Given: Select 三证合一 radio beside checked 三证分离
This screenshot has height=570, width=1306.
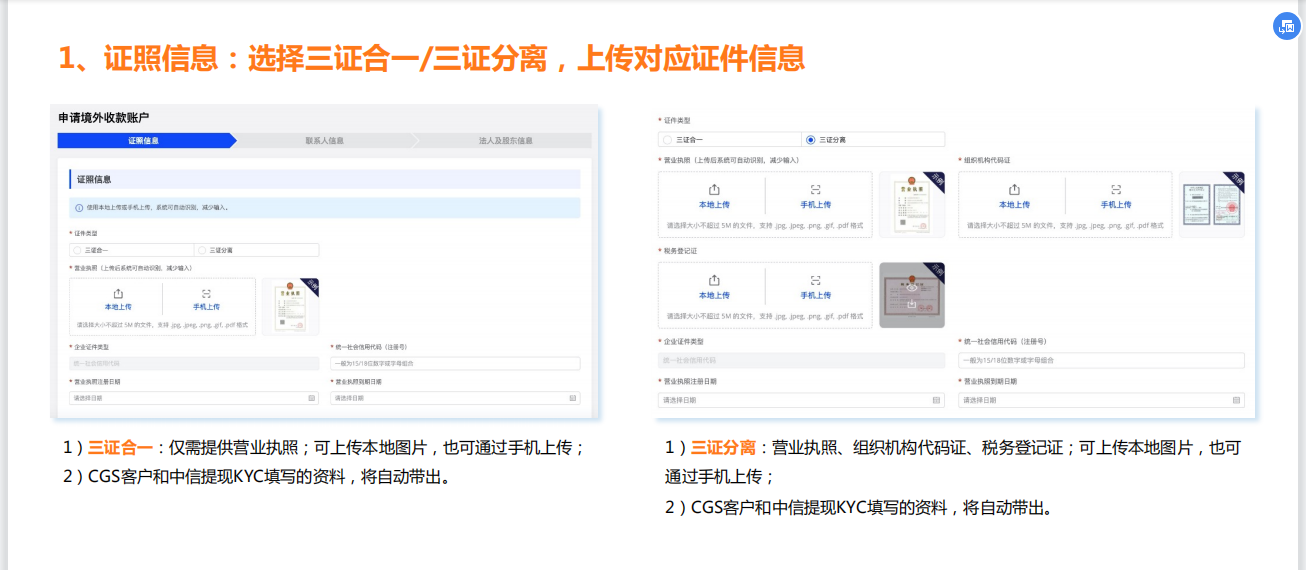Looking at the screenshot, I should pyautogui.click(x=668, y=139).
